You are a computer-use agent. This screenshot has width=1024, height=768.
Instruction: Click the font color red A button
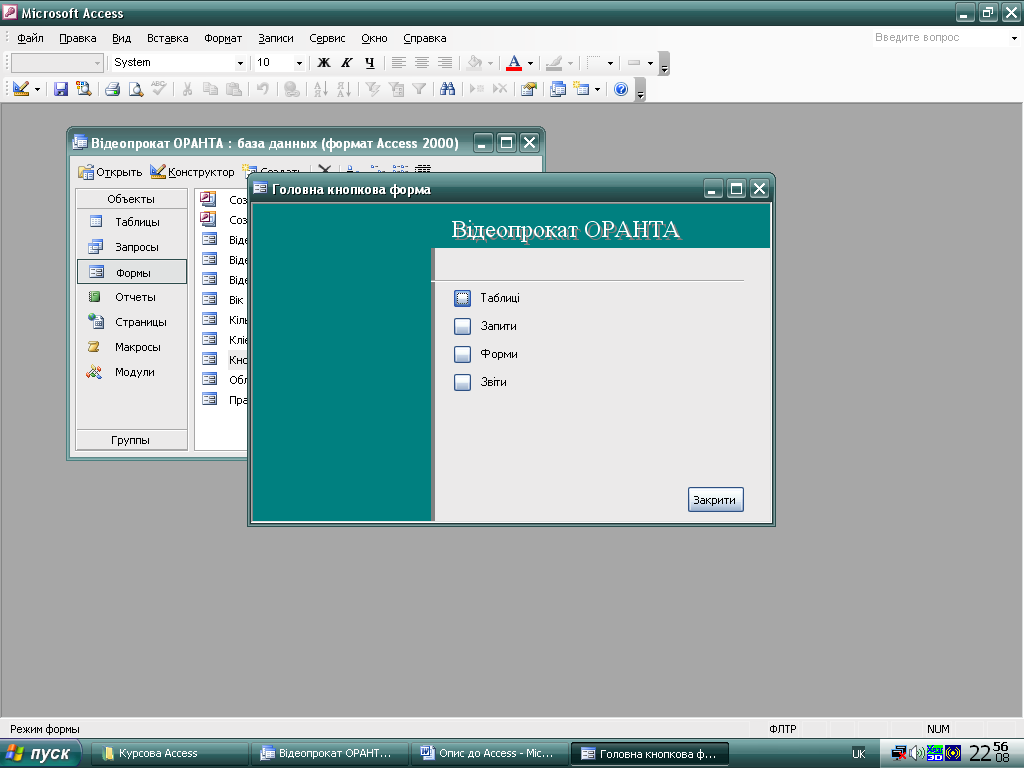point(514,63)
